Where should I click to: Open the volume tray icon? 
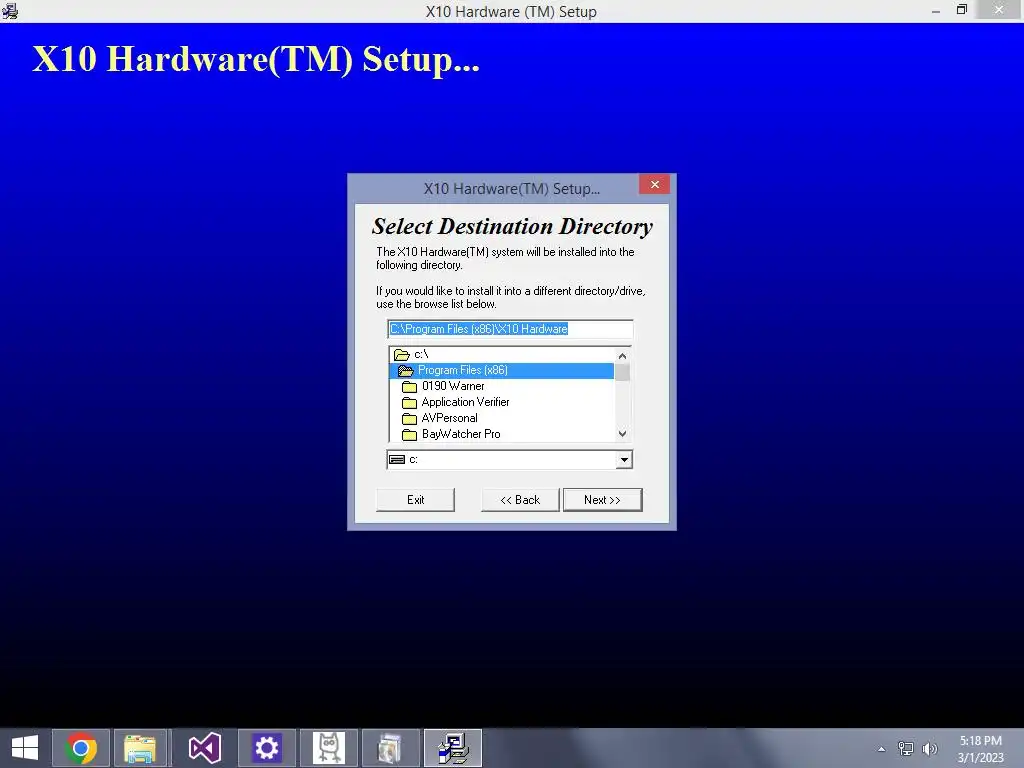[929, 749]
